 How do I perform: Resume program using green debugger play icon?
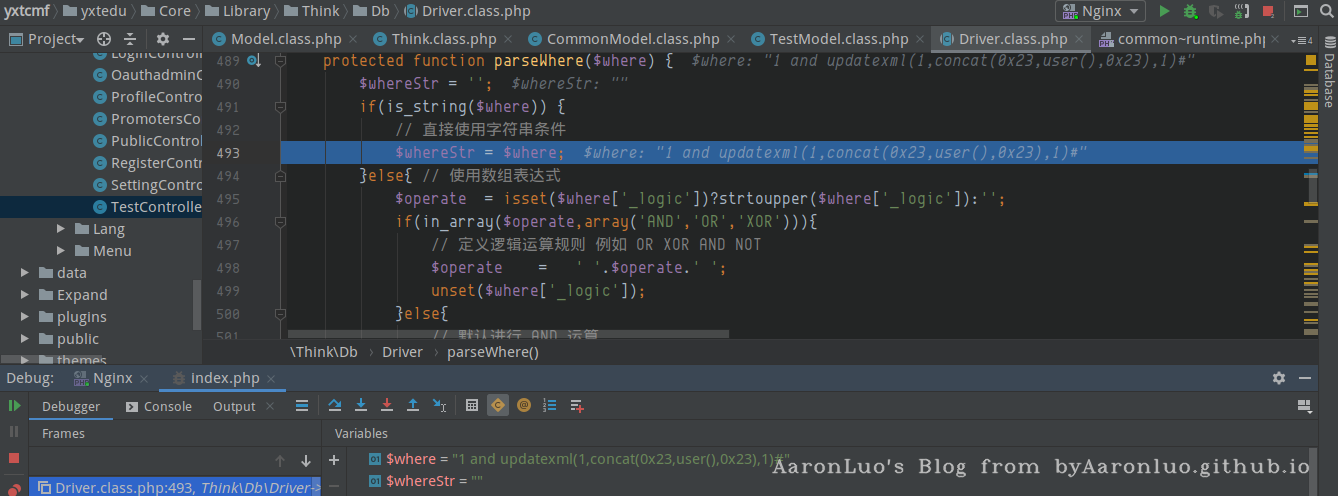pyautogui.click(x=14, y=405)
